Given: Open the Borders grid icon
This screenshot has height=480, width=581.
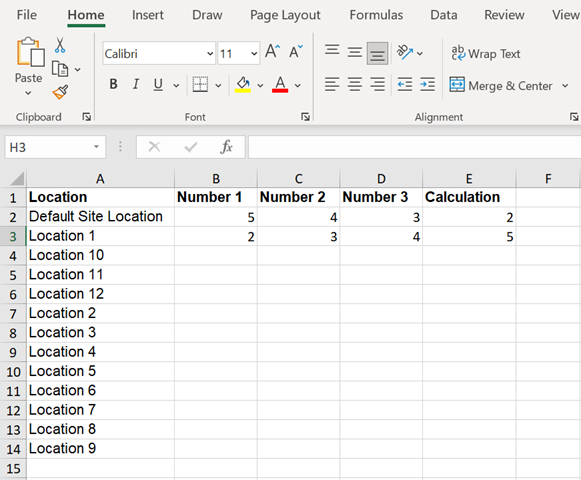Looking at the screenshot, I should click(x=200, y=85).
